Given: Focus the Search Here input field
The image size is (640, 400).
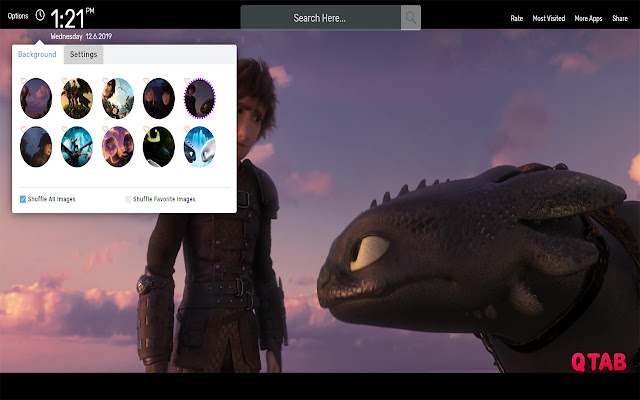Looking at the screenshot, I should tap(320, 18).
